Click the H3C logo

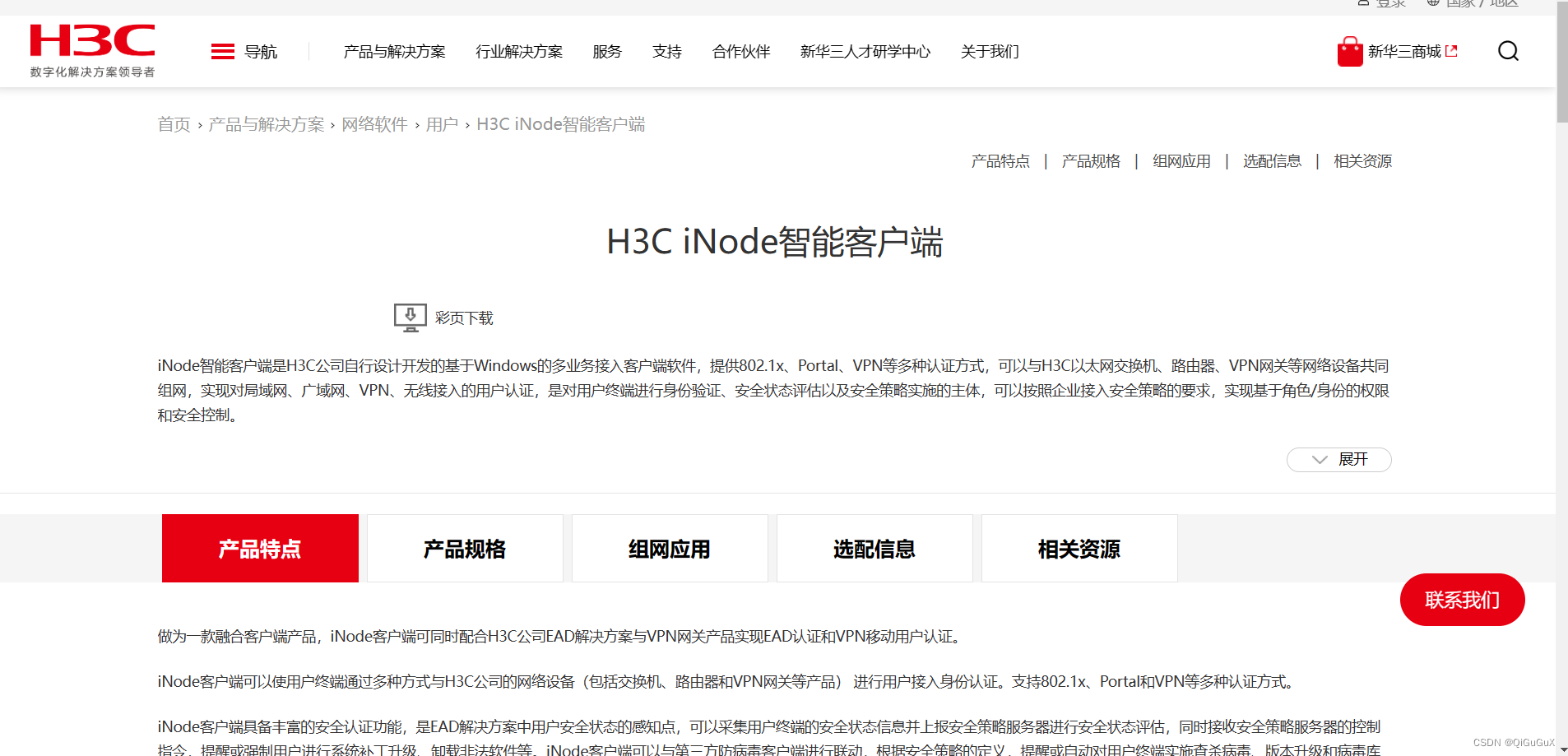[x=92, y=41]
